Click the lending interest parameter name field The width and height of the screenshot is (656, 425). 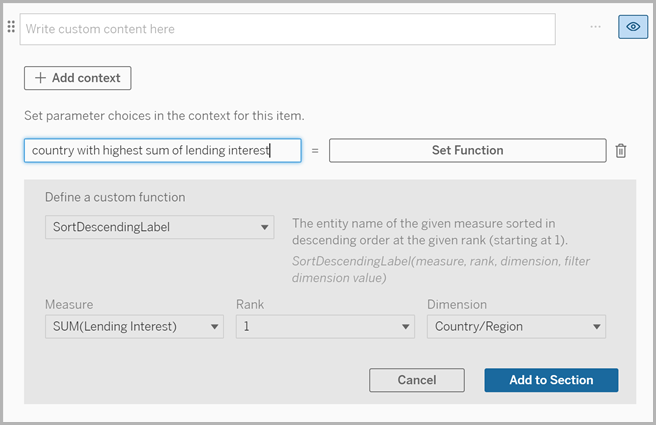pos(162,151)
